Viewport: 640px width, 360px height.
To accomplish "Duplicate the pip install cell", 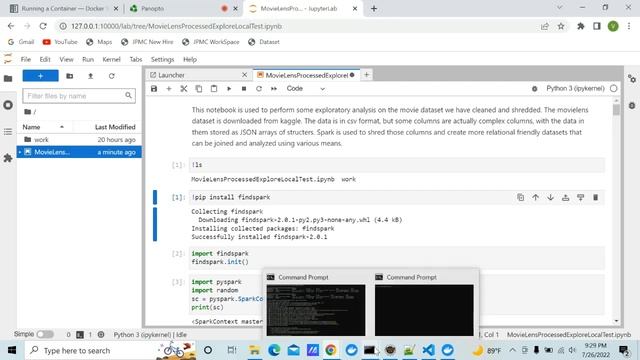I will [520, 198].
